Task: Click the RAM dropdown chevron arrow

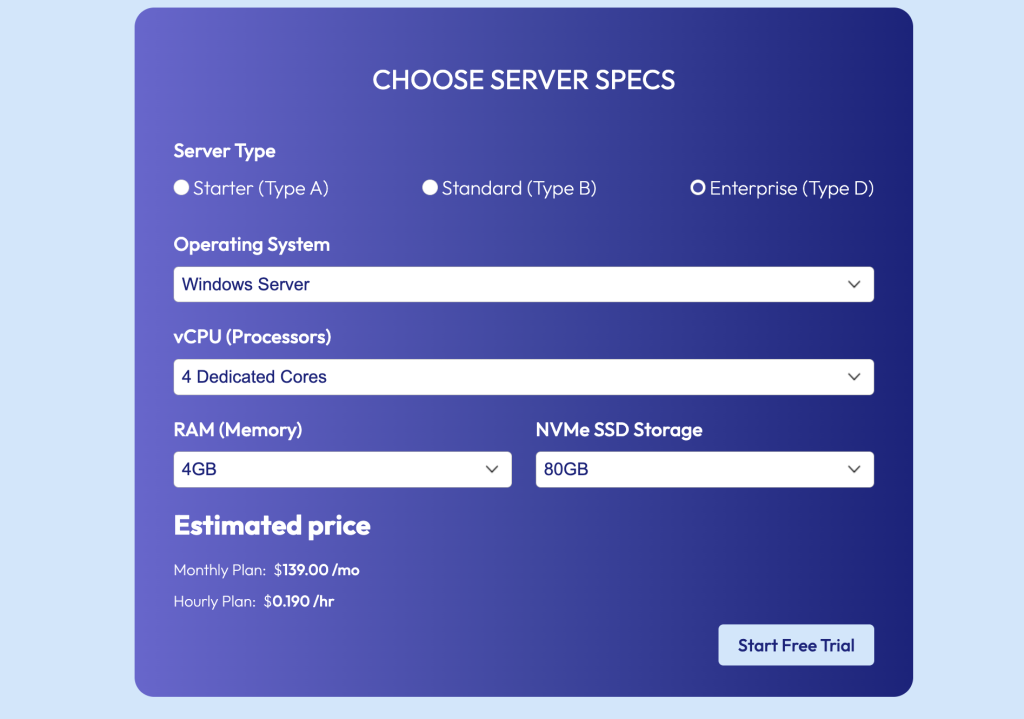Action: click(x=492, y=469)
